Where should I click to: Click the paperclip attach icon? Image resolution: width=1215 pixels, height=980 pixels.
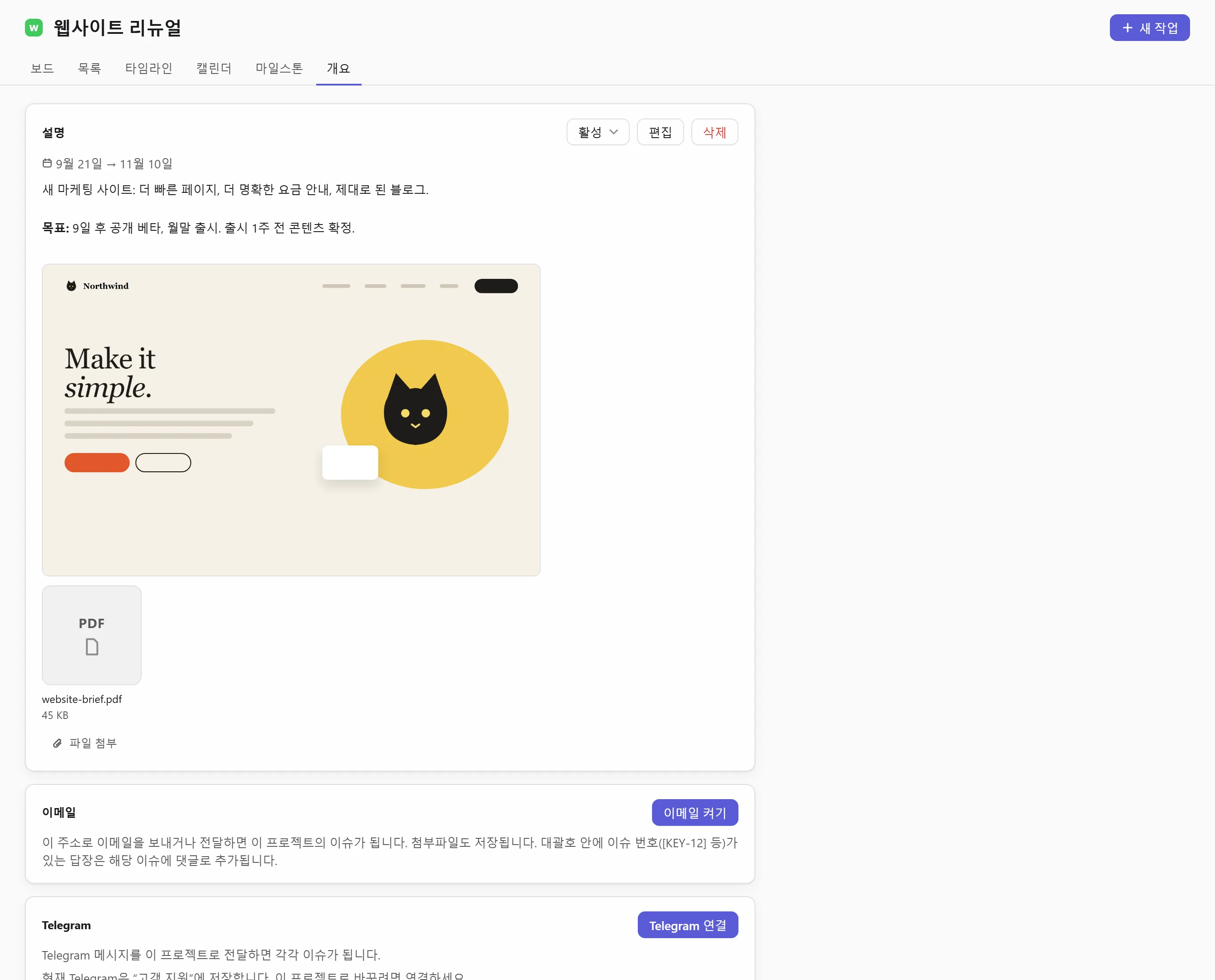click(57, 743)
